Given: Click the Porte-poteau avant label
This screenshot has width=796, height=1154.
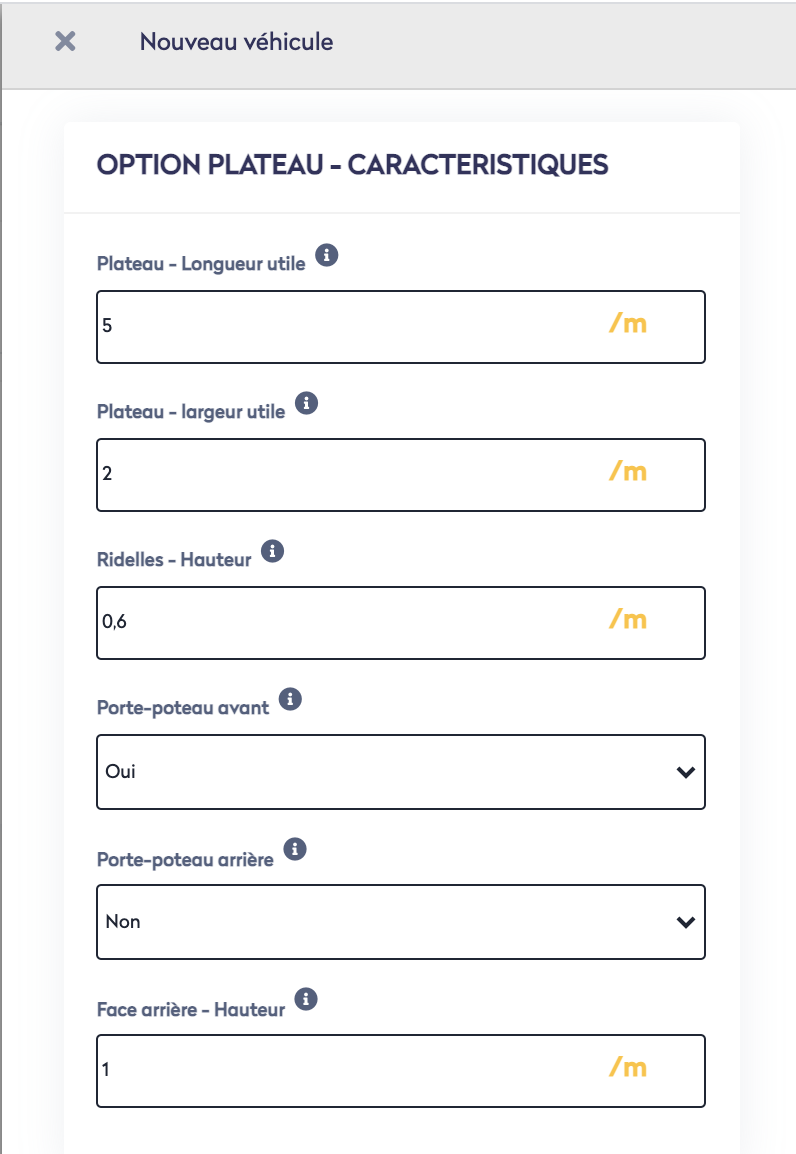Looking at the screenshot, I should 183,708.
